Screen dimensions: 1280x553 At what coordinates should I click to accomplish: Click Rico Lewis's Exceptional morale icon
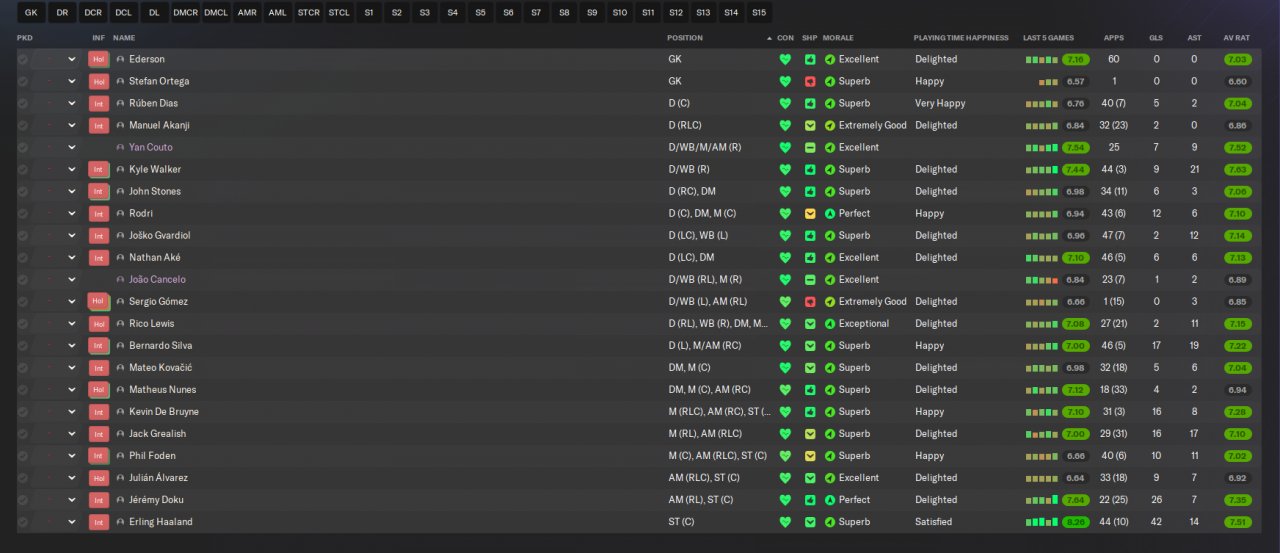click(x=830, y=324)
